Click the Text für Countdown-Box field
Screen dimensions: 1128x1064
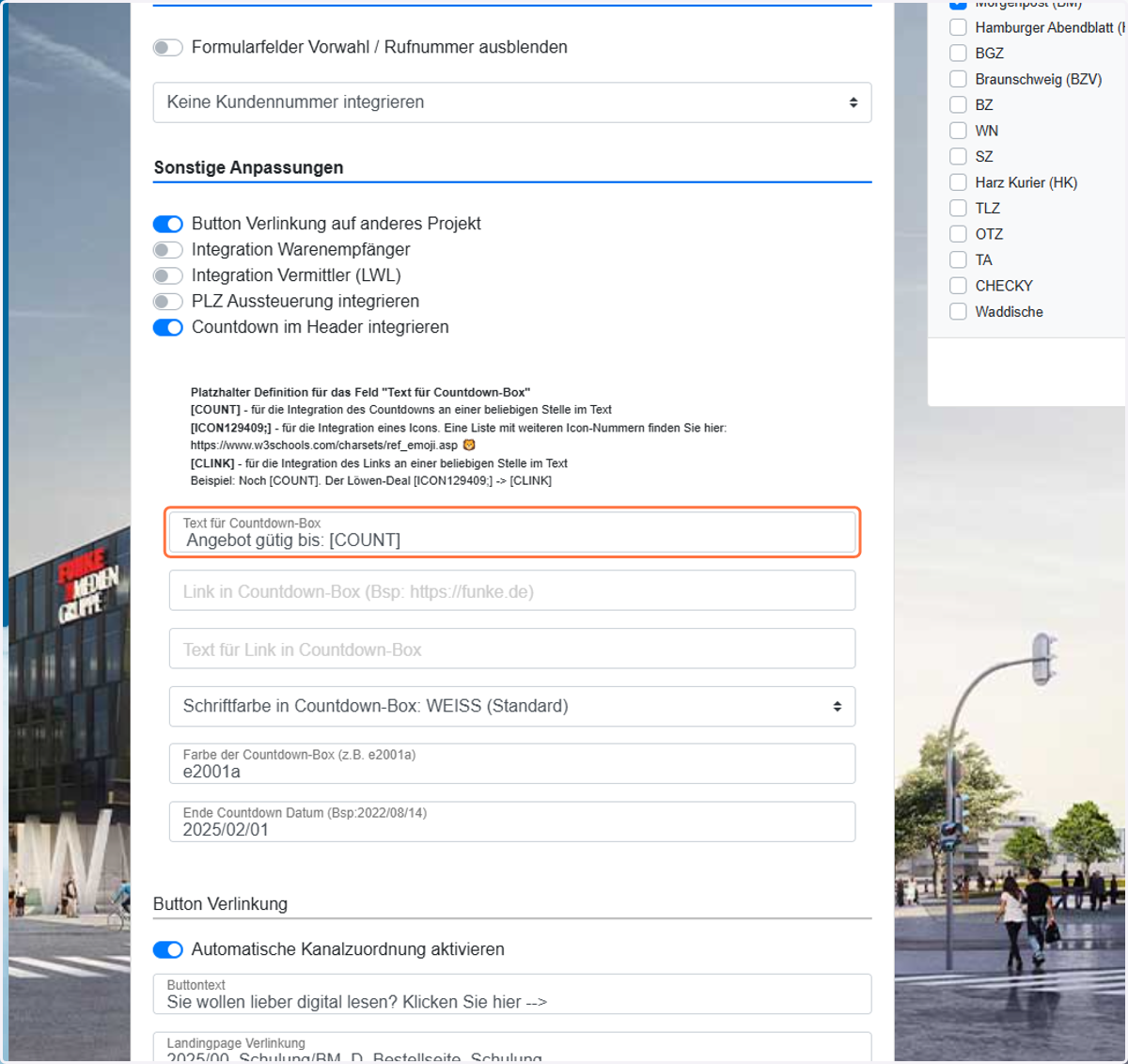click(x=512, y=533)
